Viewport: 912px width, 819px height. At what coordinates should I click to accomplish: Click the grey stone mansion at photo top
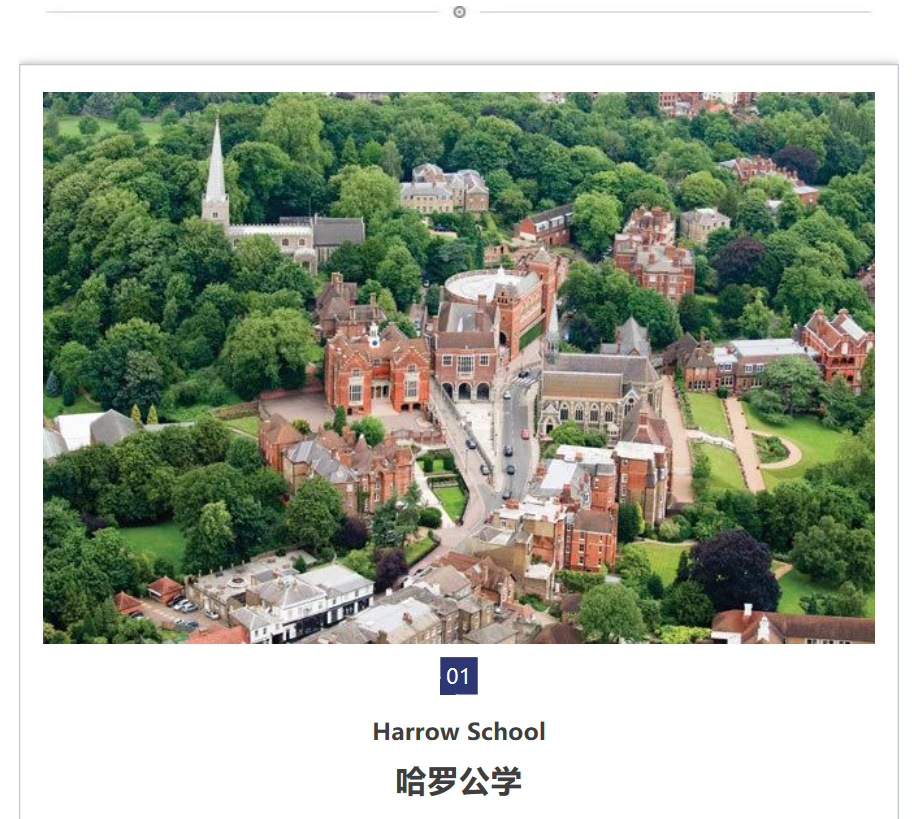(x=445, y=188)
